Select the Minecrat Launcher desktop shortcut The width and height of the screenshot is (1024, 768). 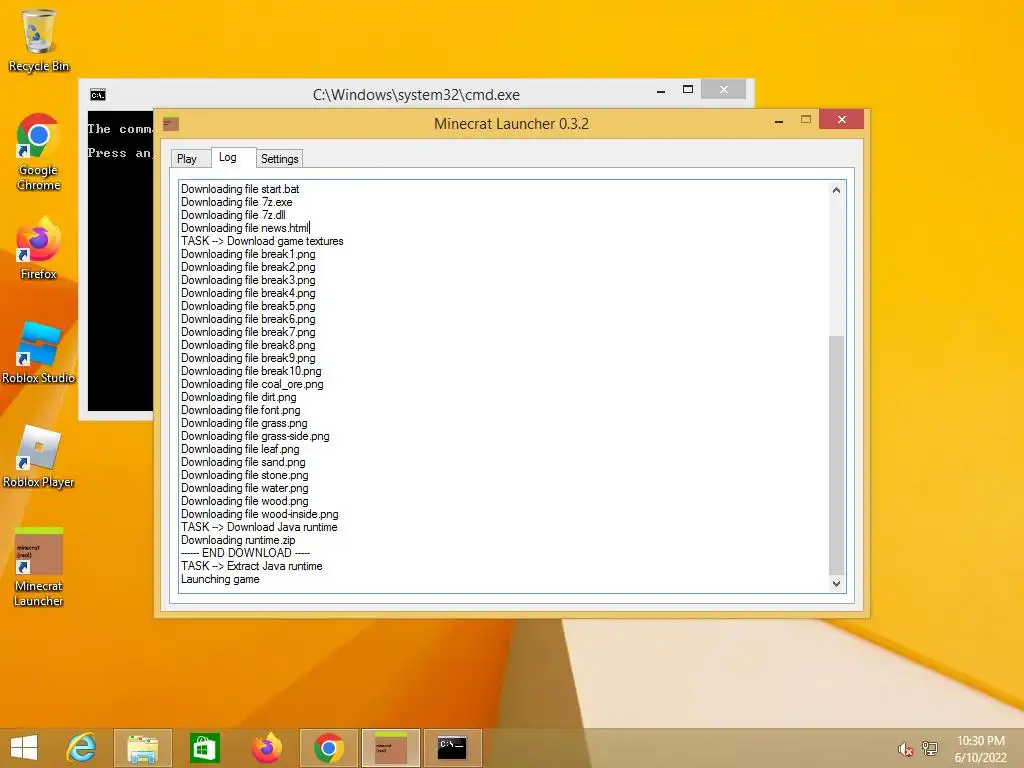pyautogui.click(x=39, y=568)
